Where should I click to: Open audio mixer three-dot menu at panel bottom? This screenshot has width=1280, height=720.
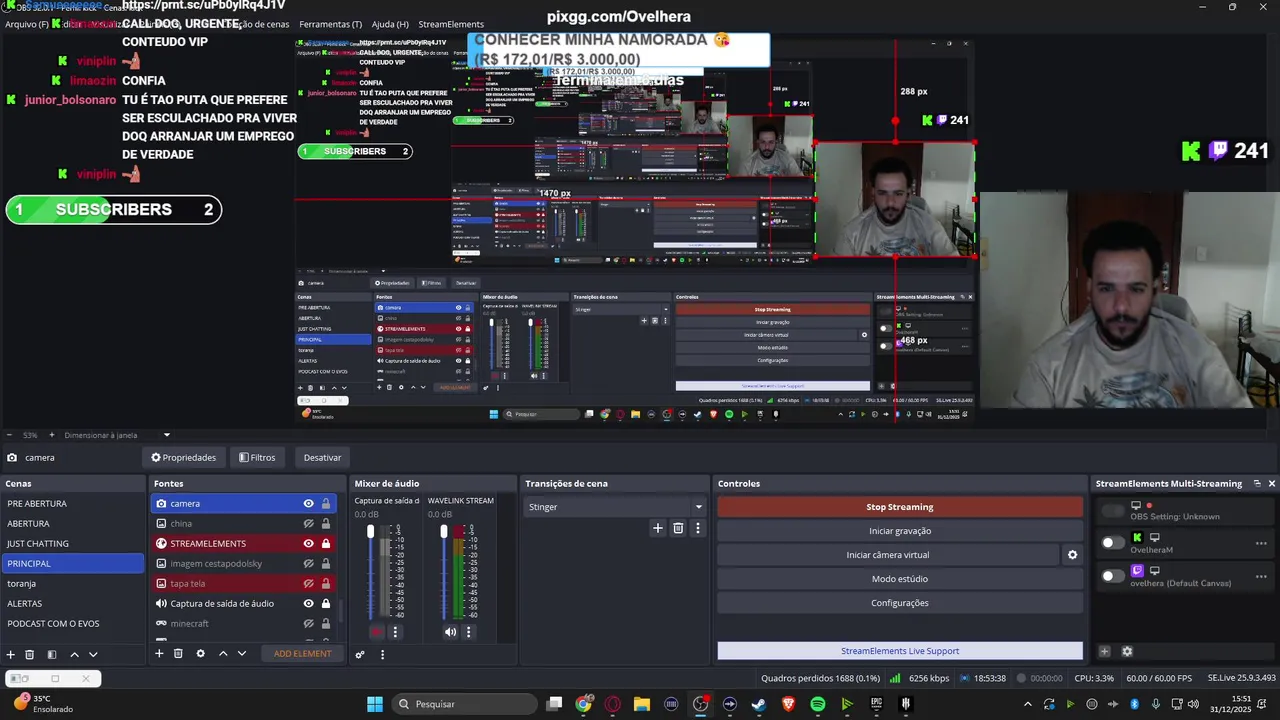click(x=382, y=654)
